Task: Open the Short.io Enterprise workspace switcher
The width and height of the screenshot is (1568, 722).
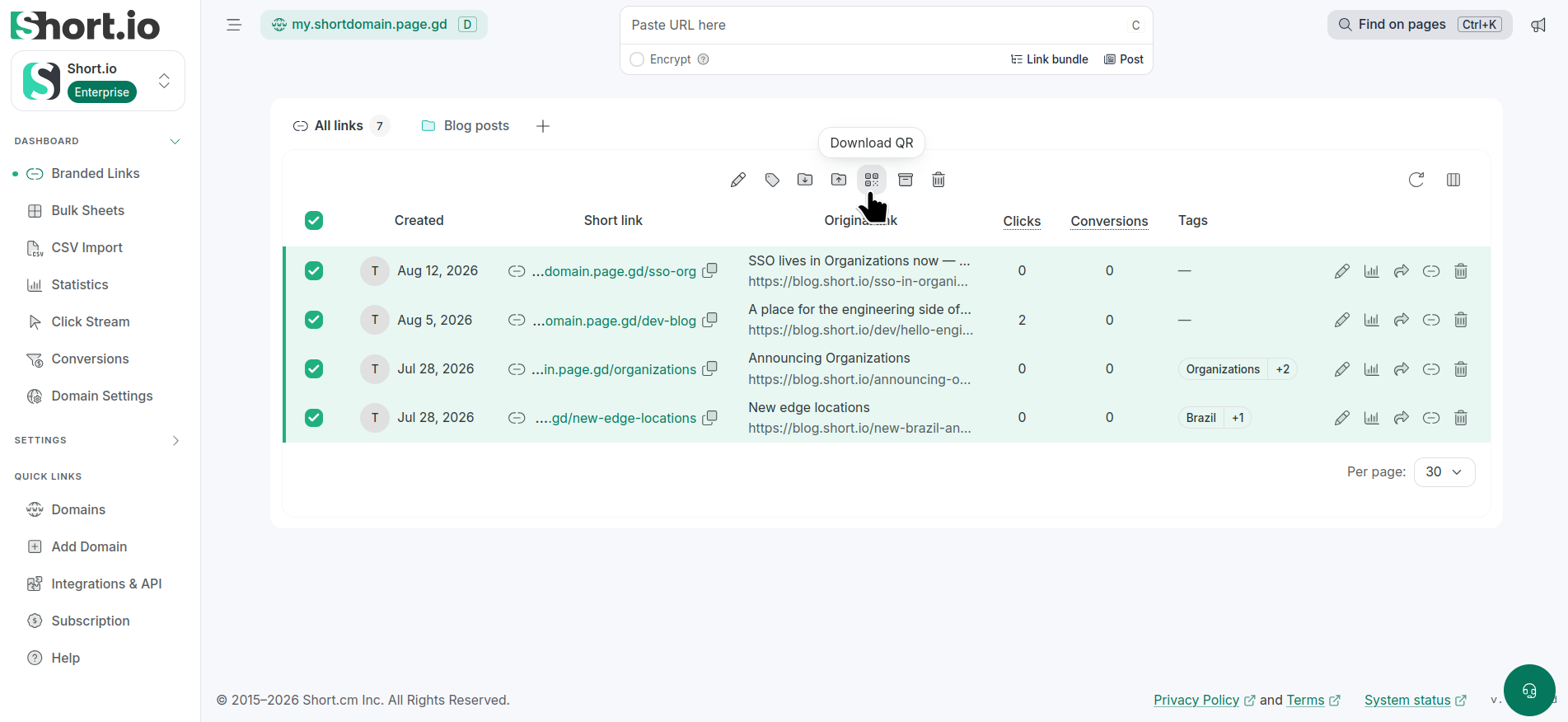Action: pos(98,81)
